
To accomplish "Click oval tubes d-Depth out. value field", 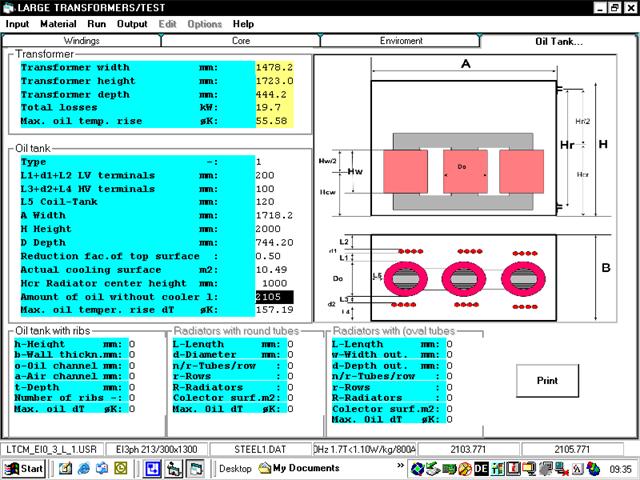I will coord(449,366).
